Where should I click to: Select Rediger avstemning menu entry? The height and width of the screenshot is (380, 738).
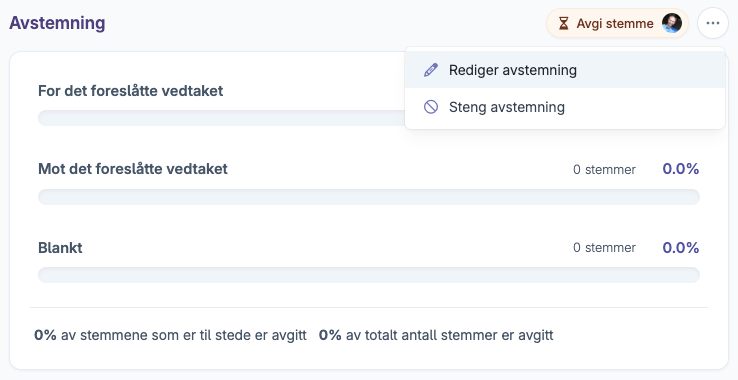point(565,70)
